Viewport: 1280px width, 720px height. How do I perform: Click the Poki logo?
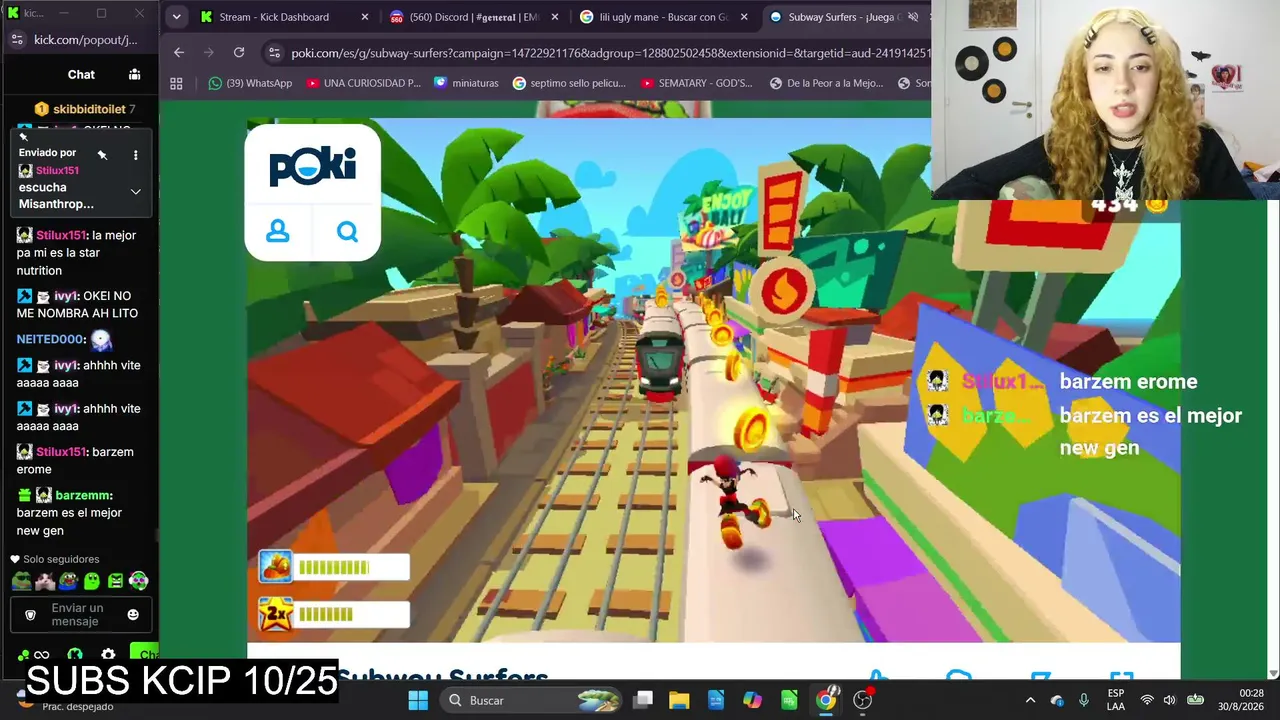(312, 166)
